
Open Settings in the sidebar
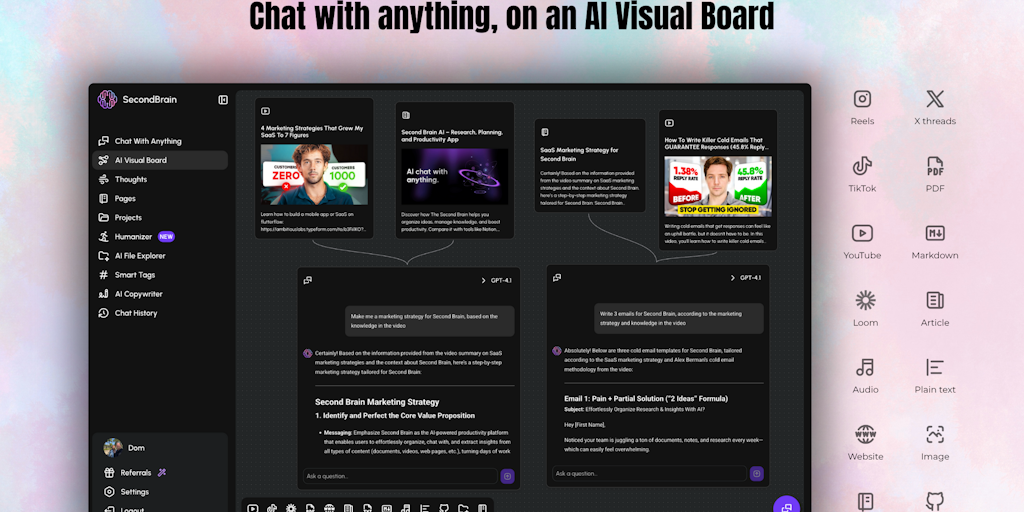[127, 492]
